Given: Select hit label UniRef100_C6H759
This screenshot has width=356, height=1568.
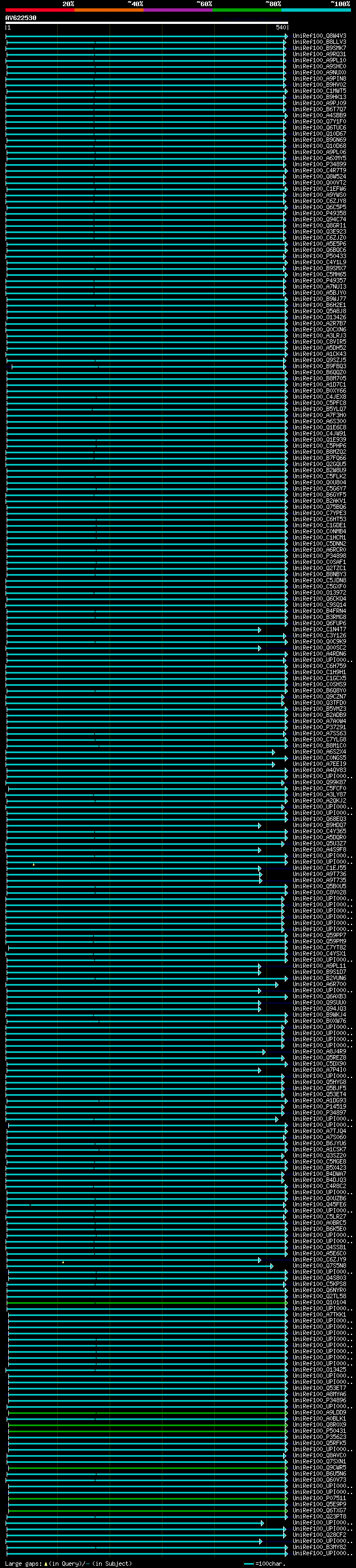Looking at the screenshot, I should click(x=319, y=666).
